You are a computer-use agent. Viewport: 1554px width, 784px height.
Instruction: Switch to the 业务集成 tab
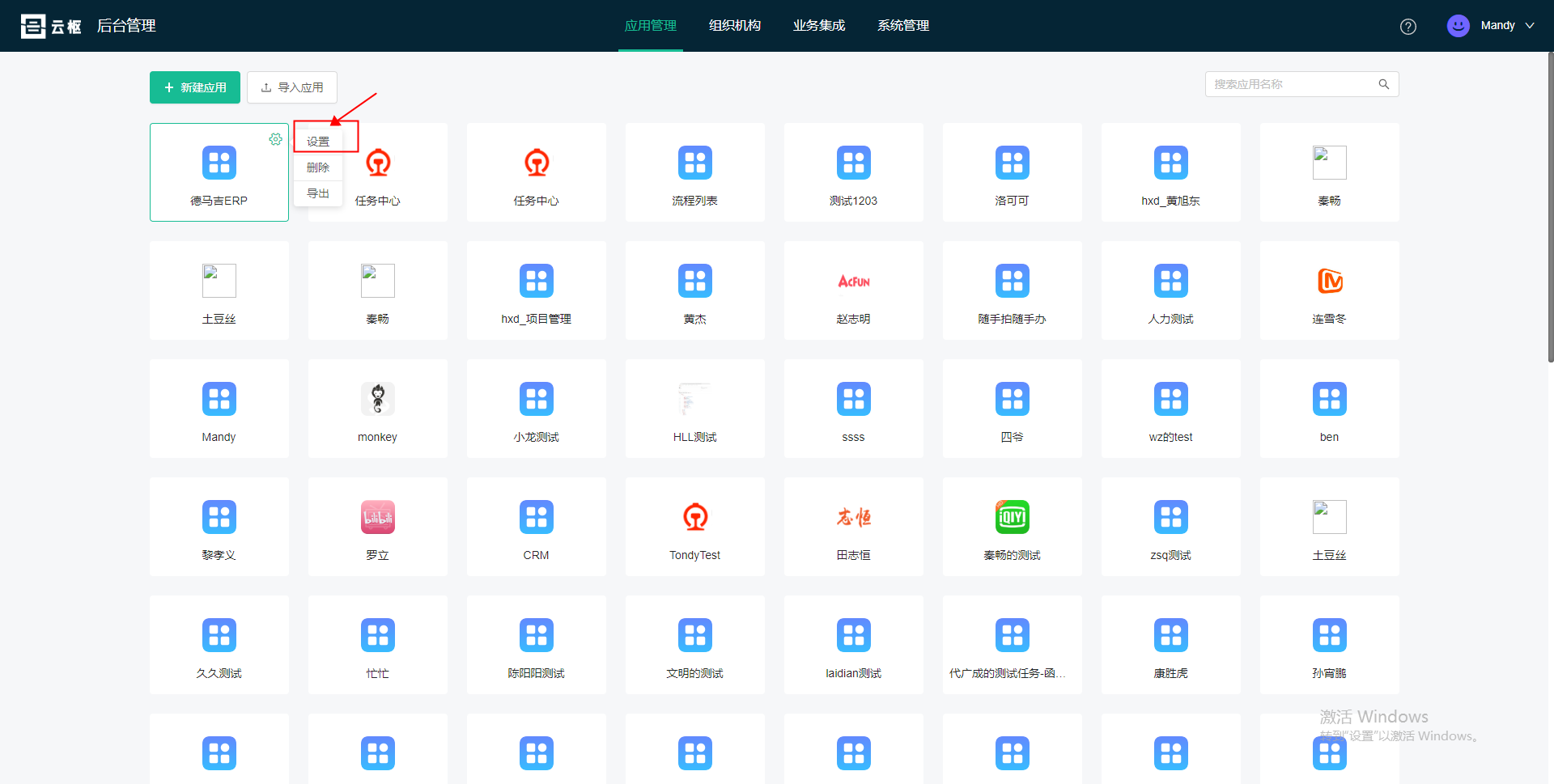(819, 26)
